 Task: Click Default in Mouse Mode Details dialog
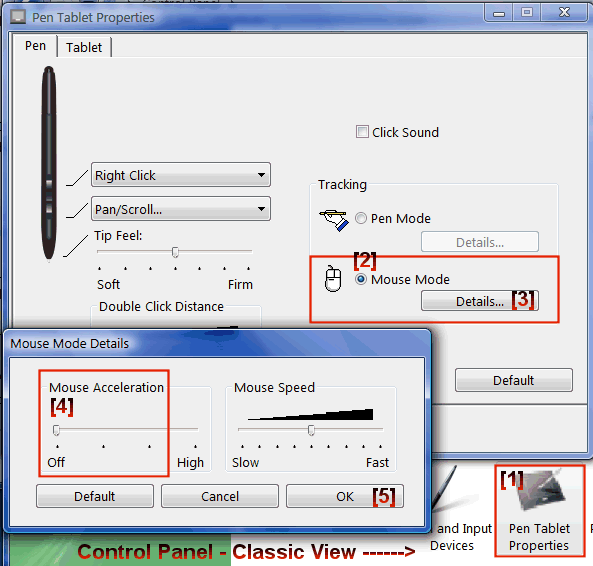point(95,496)
